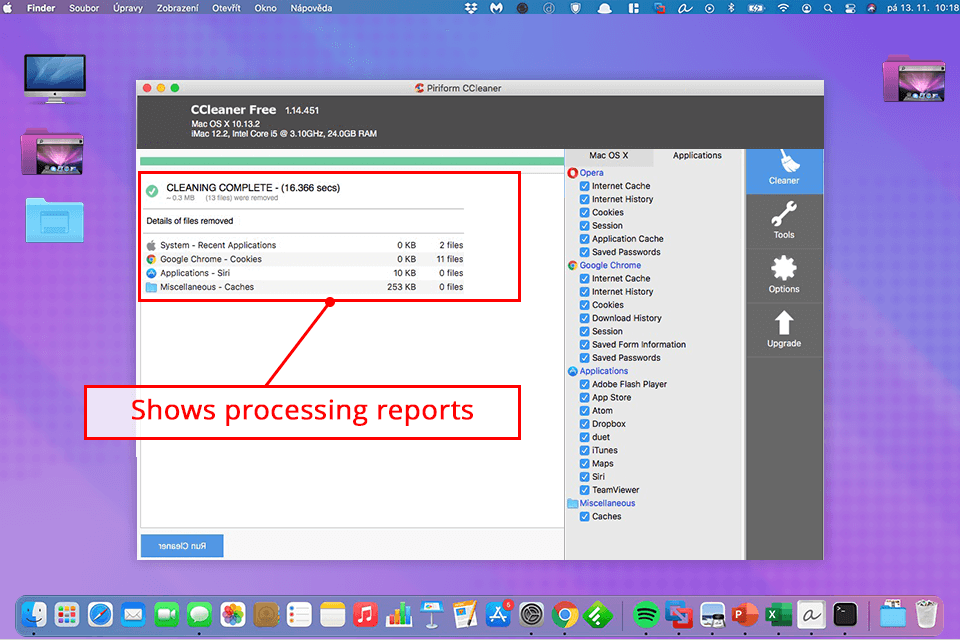Collapse the Opera category
The image size is (960, 640).
591,173
